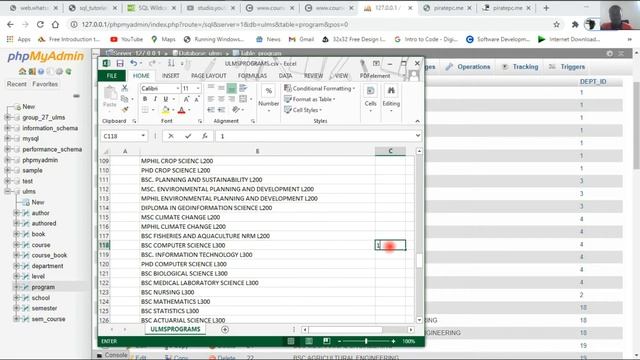Click the Wrap Text icon
Image resolution: width=640 pixels, height=360 pixels.
click(243, 88)
